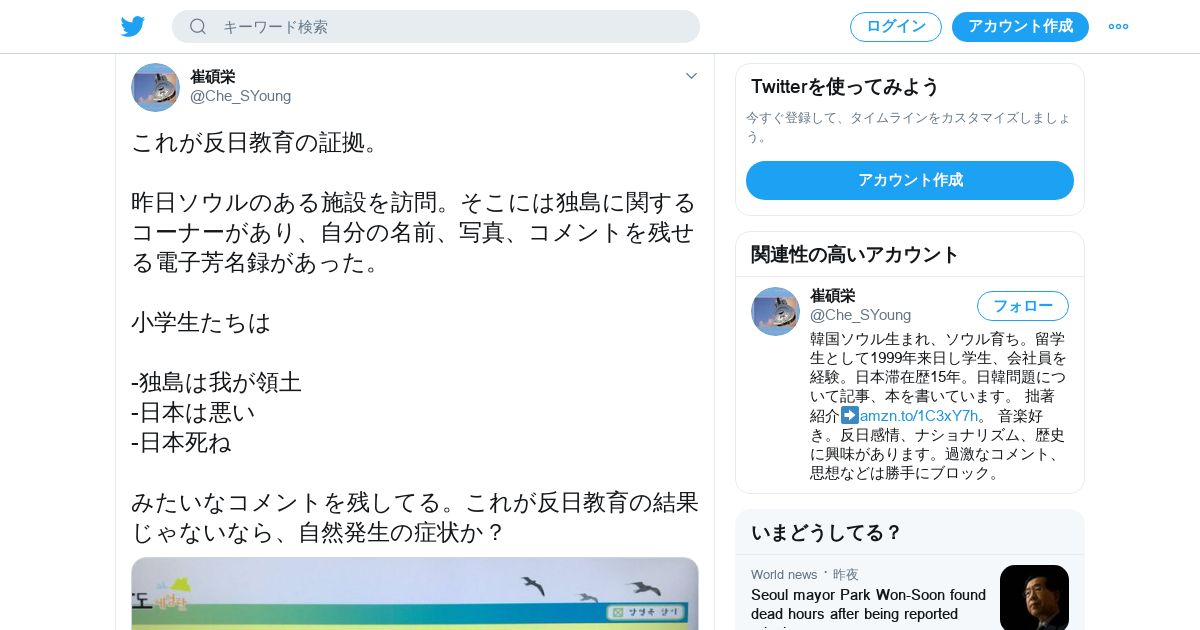Click the tweet author name 崔碩栄
This screenshot has height=630, width=1200.
click(x=213, y=77)
